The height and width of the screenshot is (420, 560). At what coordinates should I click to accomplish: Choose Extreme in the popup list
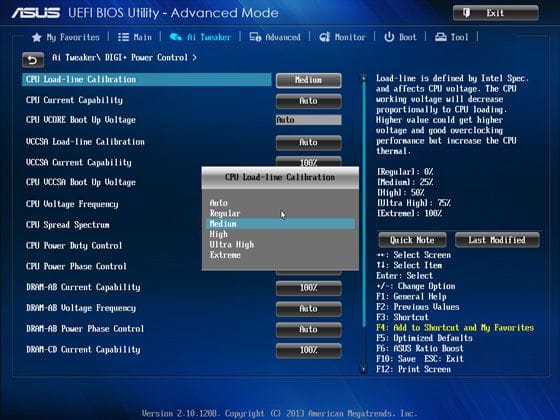pyautogui.click(x=280, y=255)
